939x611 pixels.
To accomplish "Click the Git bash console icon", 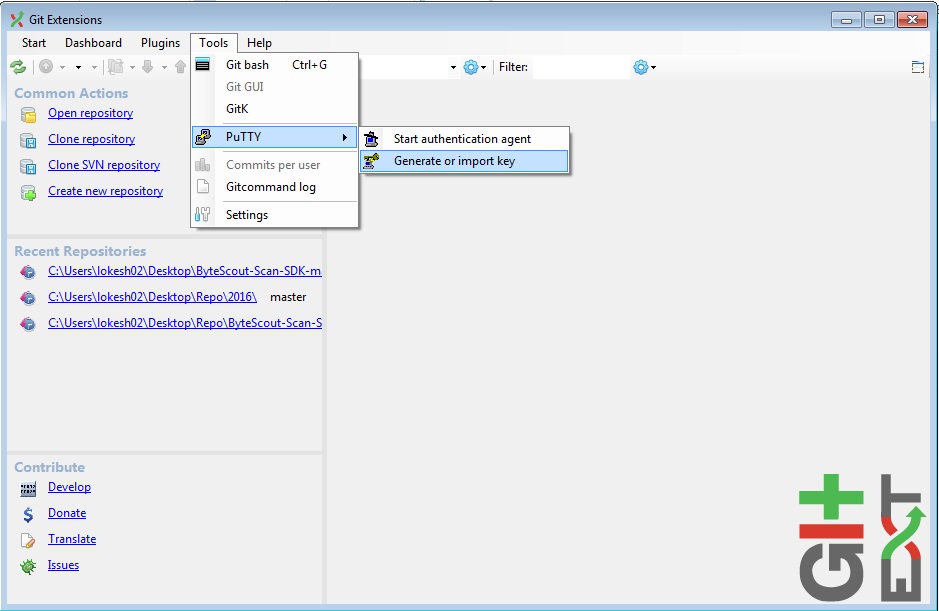I will point(202,65).
